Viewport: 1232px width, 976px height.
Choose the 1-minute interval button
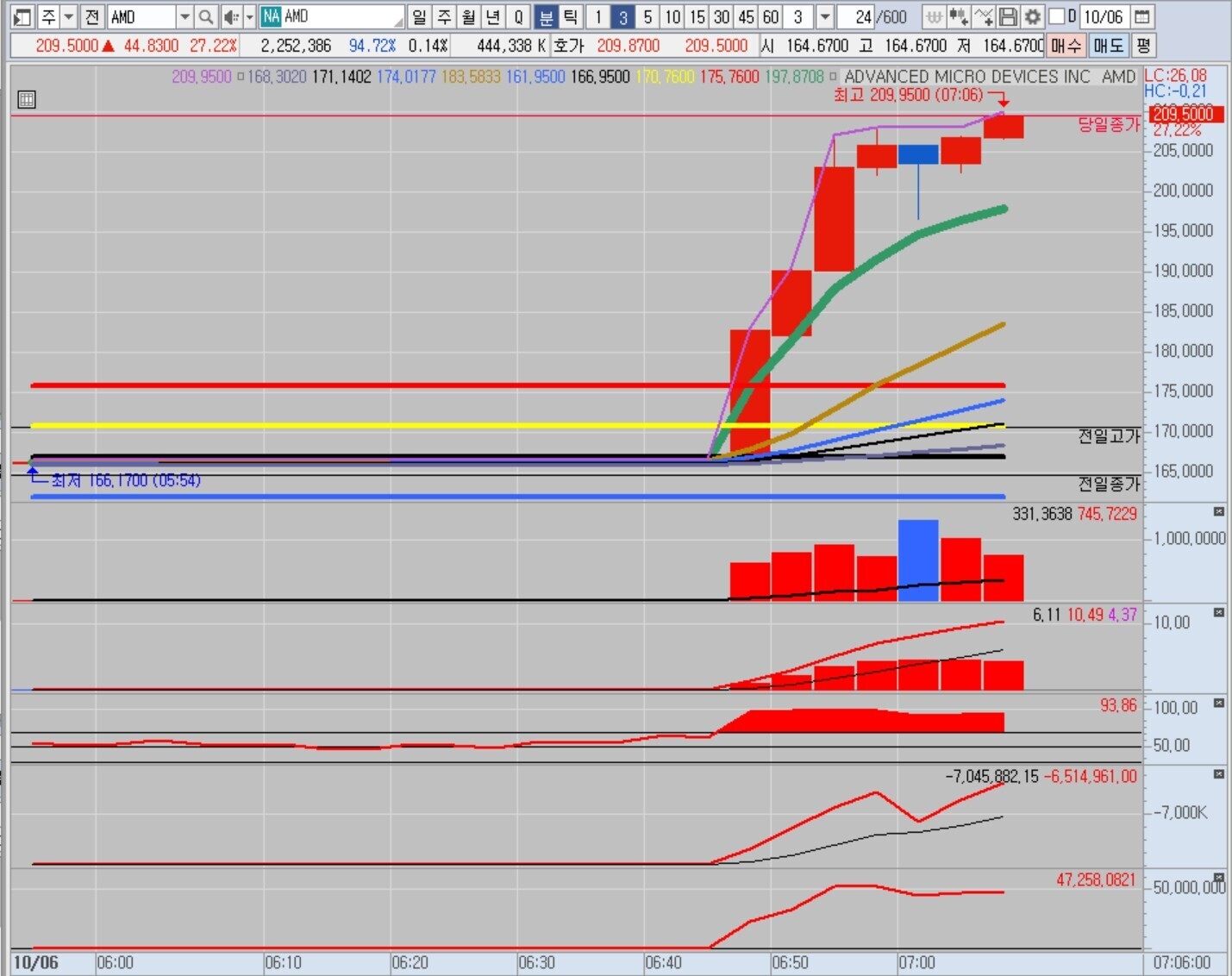598,16
